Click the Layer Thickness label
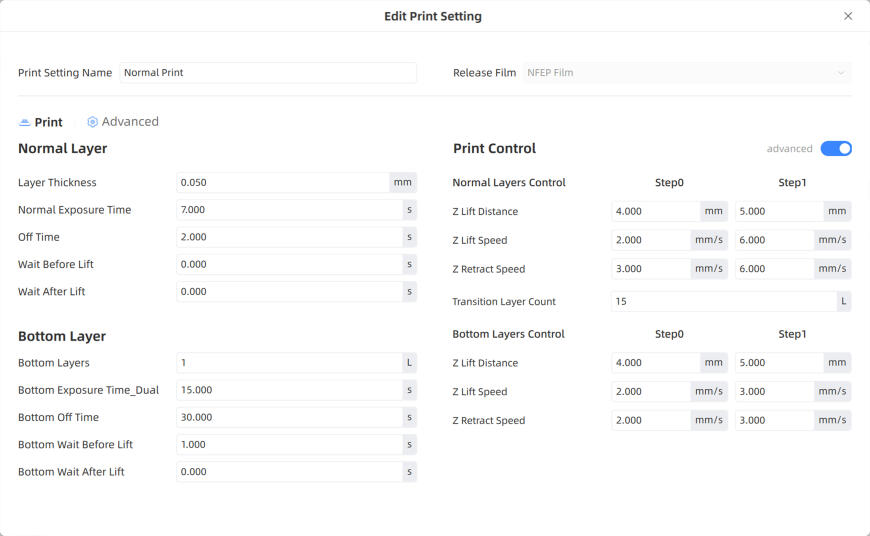The image size is (870, 536). [57, 183]
